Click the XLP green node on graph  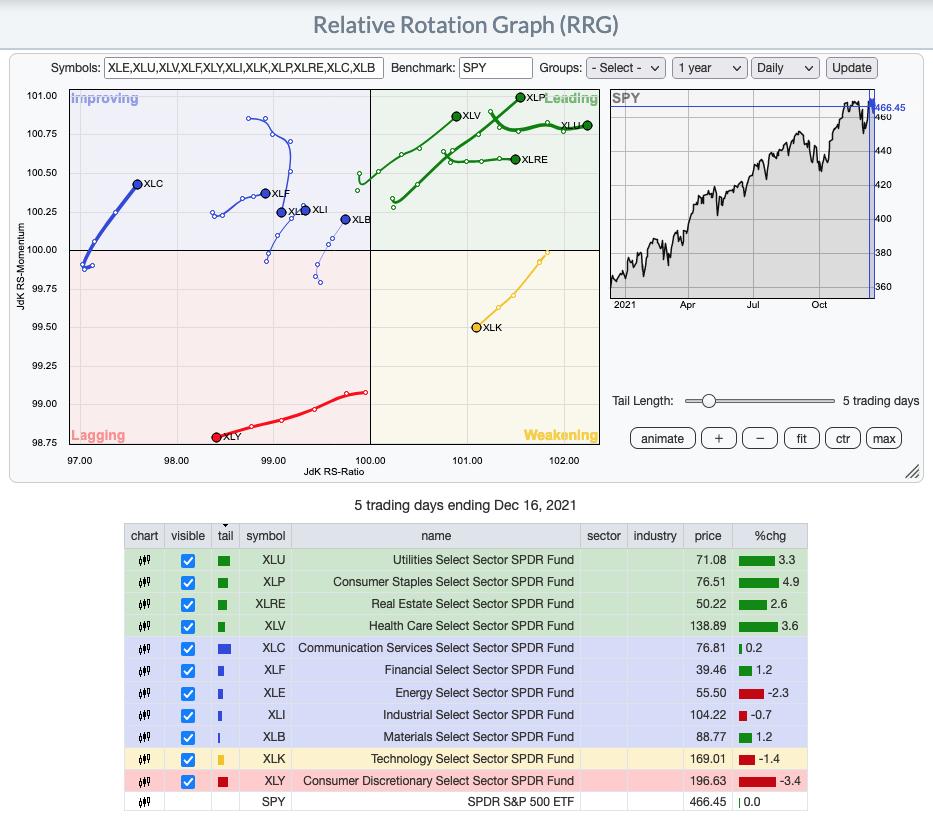(x=520, y=98)
